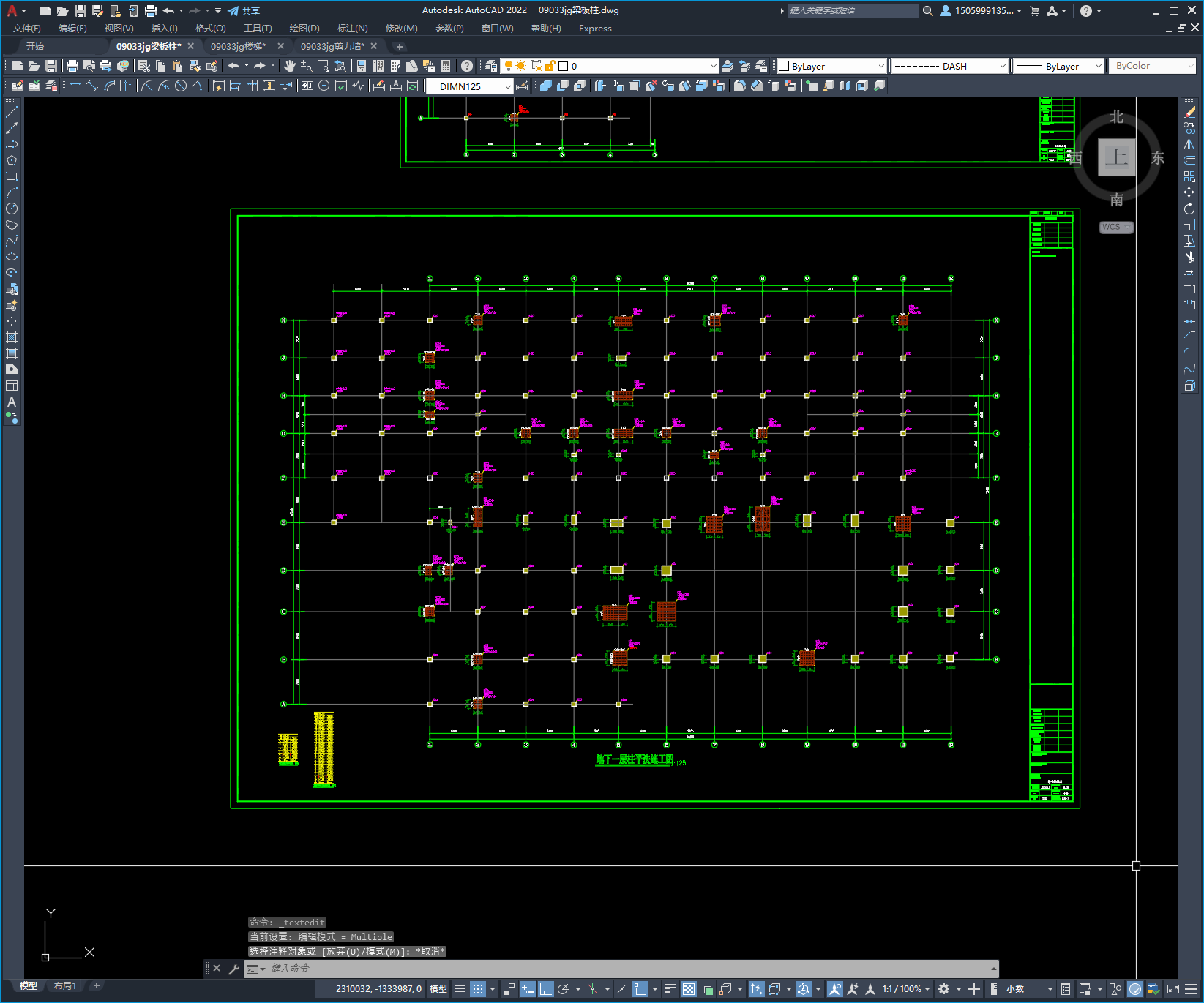Add a new drawing tab with plus button
Screen dimensions: 1204x1003
399,46
